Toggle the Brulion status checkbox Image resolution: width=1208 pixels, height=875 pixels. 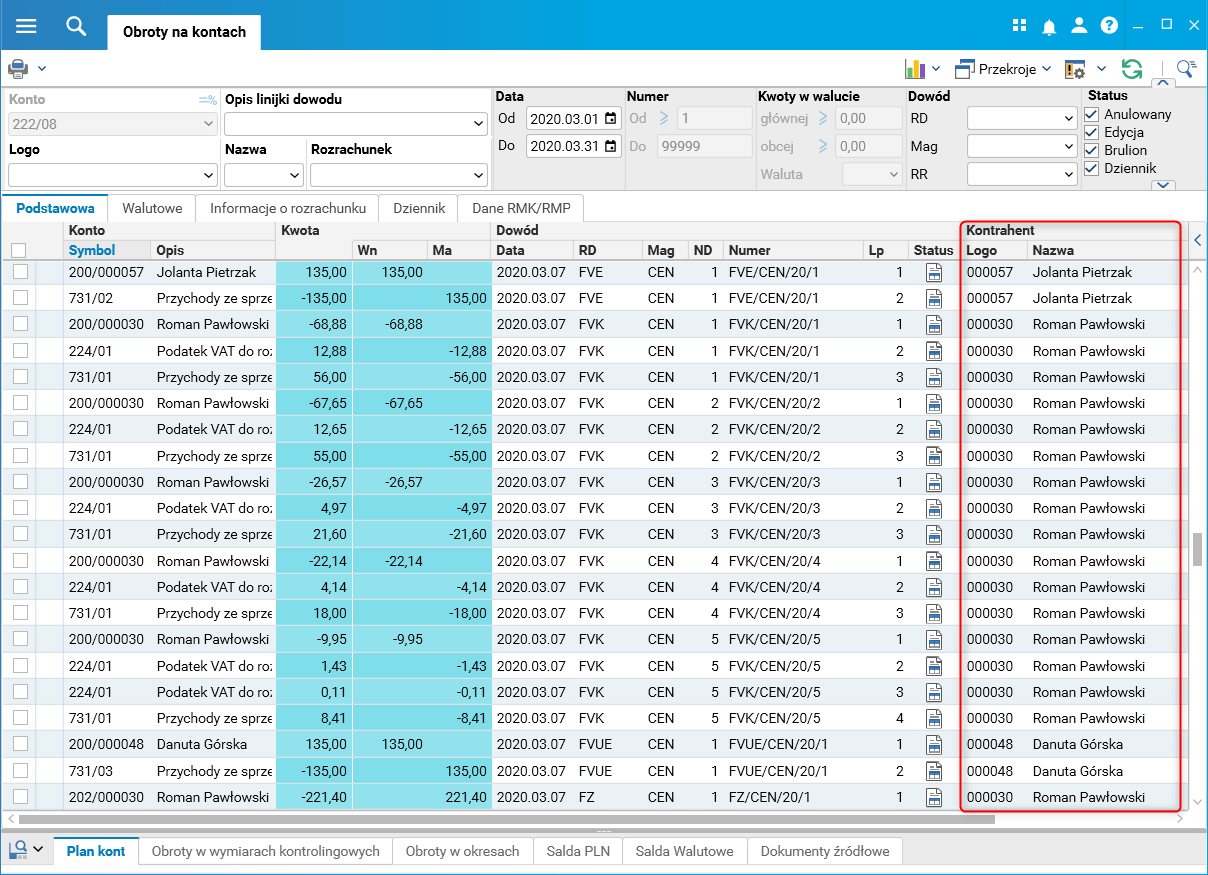tap(1092, 151)
